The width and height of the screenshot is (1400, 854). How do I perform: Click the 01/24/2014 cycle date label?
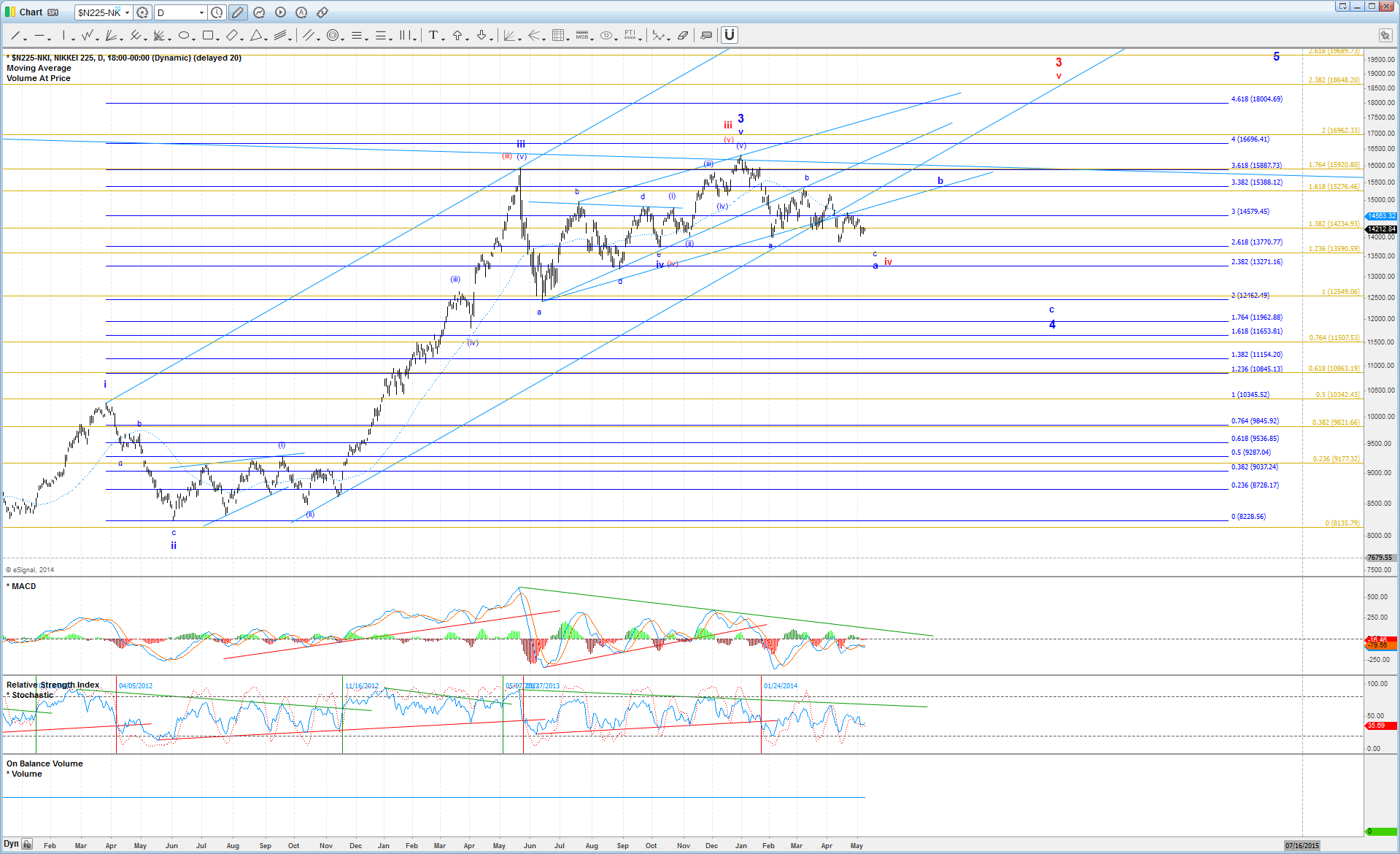point(781,685)
